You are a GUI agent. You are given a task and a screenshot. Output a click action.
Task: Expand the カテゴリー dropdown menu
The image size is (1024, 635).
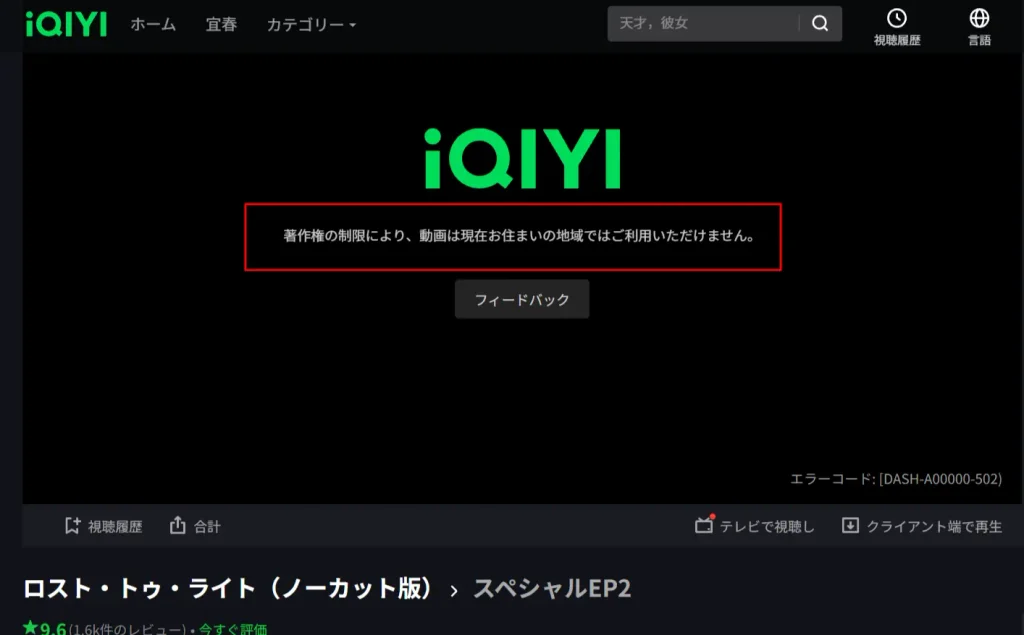312,25
